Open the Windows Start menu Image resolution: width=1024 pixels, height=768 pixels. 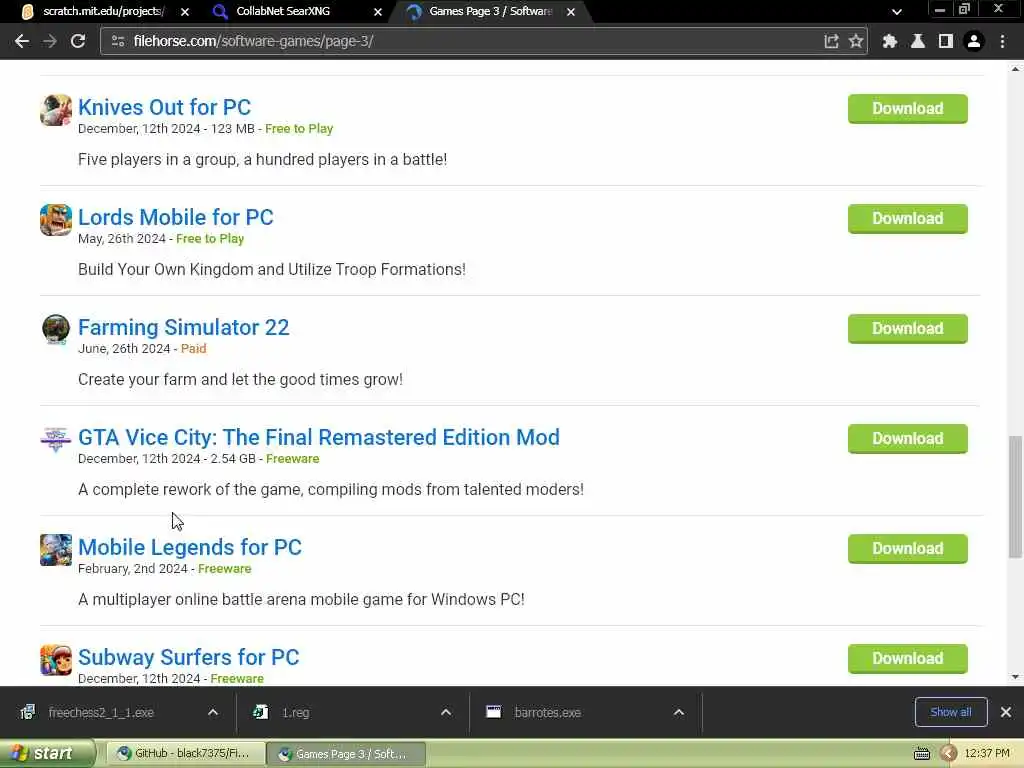pyautogui.click(x=47, y=754)
